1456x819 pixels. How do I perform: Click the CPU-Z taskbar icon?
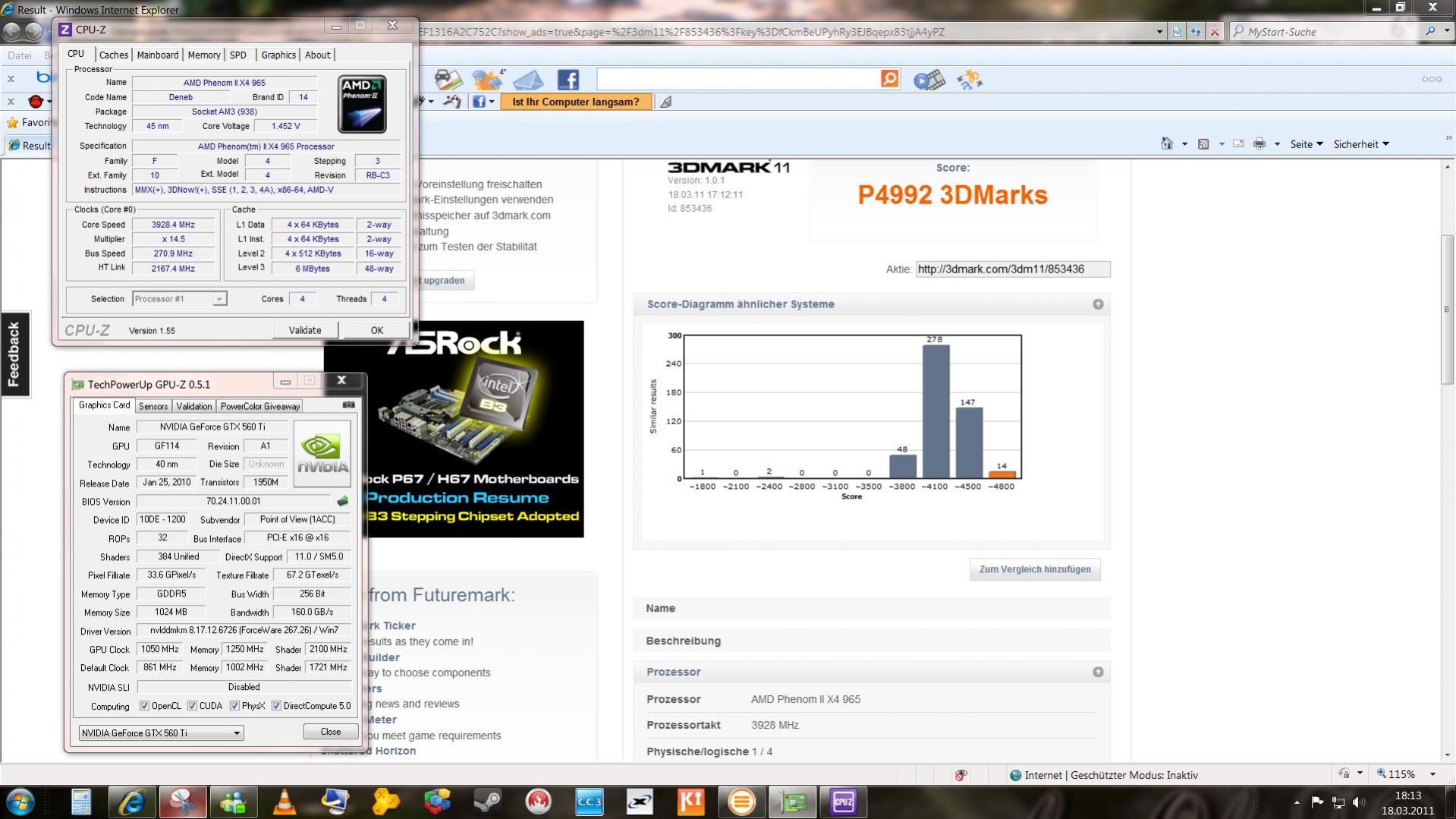coord(843,802)
